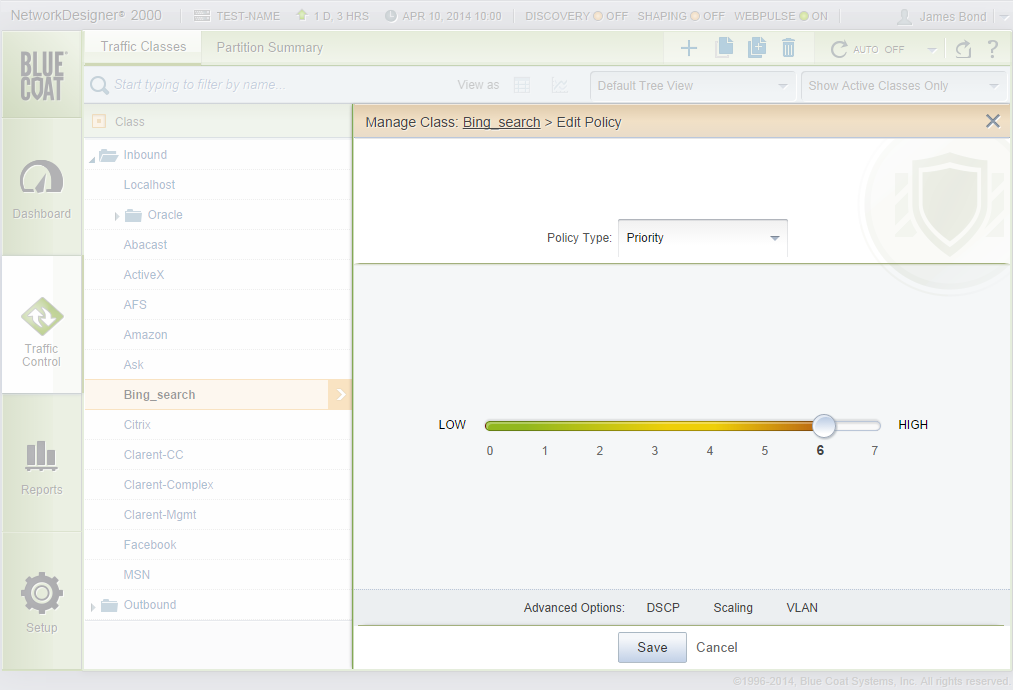Click the duplicate-with-plus toolbar icon
Viewport: 1013px width, 690px height.
757,47
